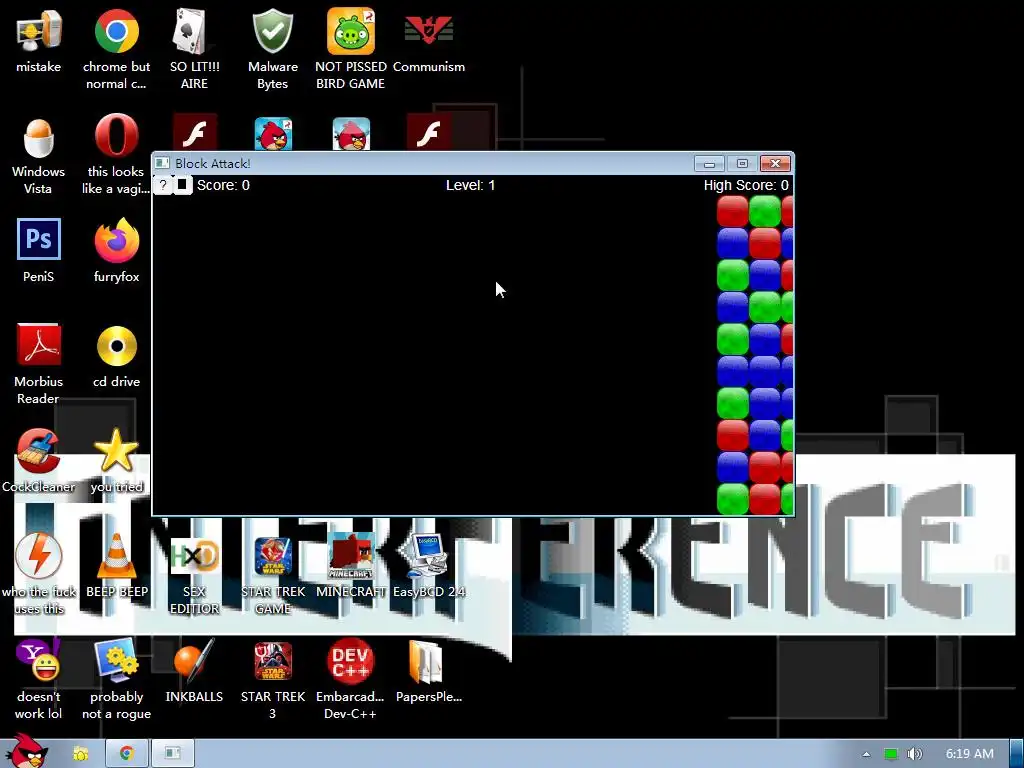This screenshot has height=768, width=1024.
Task: Click the Block Attack window title bar icon
Action: tap(163, 163)
